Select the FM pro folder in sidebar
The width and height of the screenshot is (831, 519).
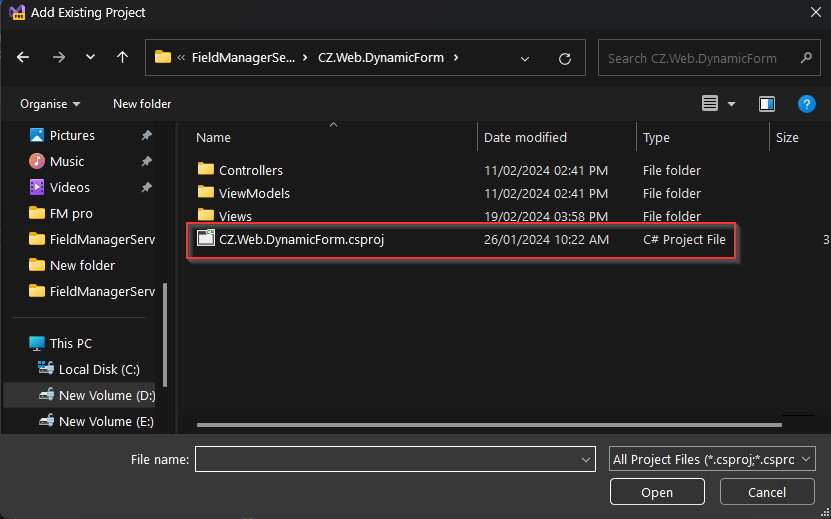click(x=71, y=213)
